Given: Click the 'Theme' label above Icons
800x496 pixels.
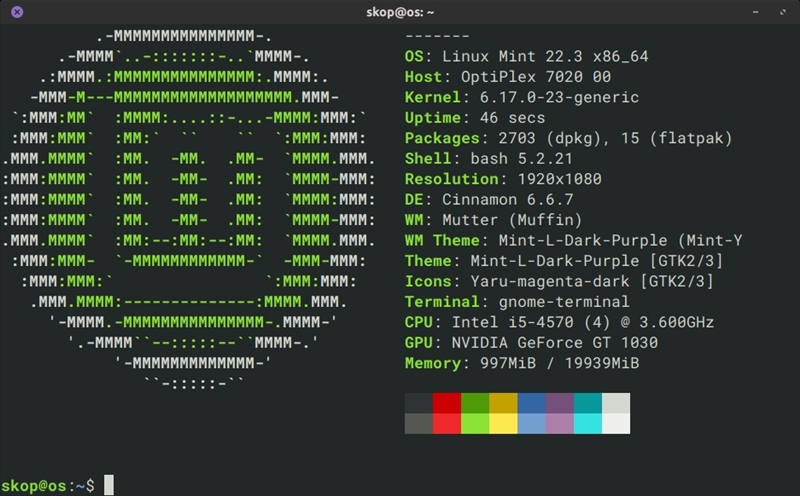Looking at the screenshot, I should (x=428, y=261).
